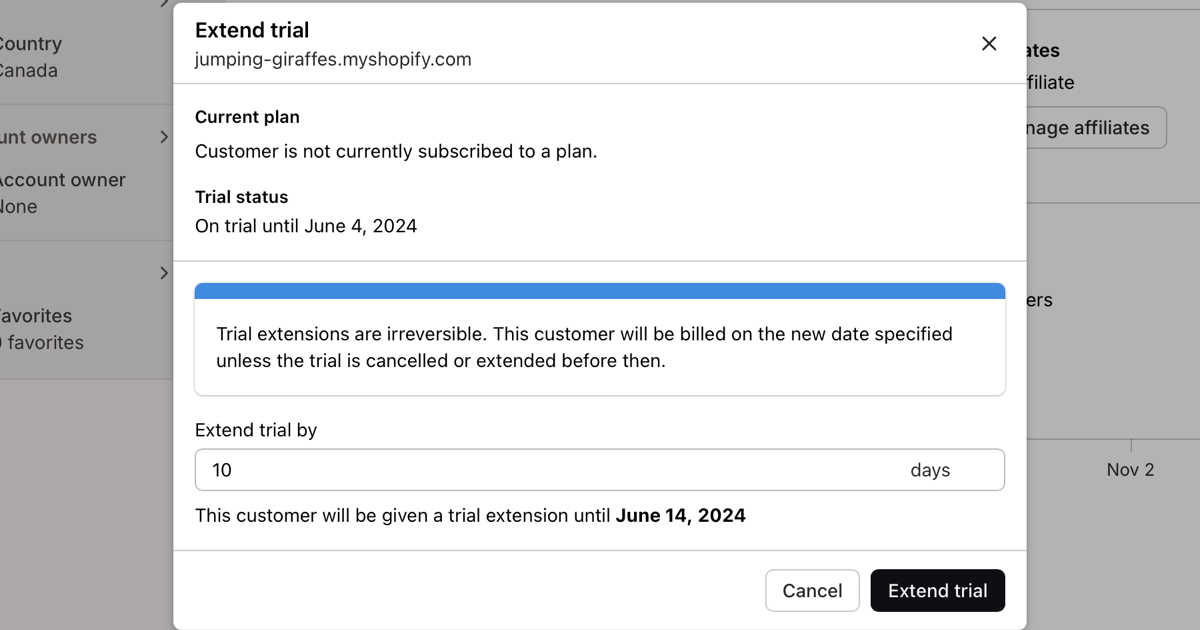Expand the Account owners chevron
The width and height of the screenshot is (1200, 630).
click(x=164, y=137)
